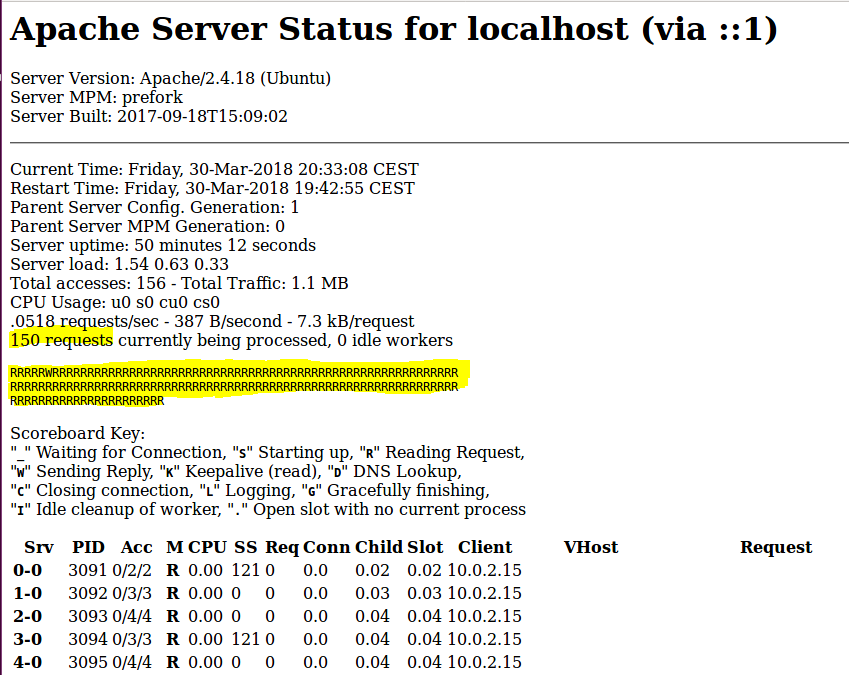The image size is (849, 675).
Task: Click the PID column header
Action: (88, 547)
